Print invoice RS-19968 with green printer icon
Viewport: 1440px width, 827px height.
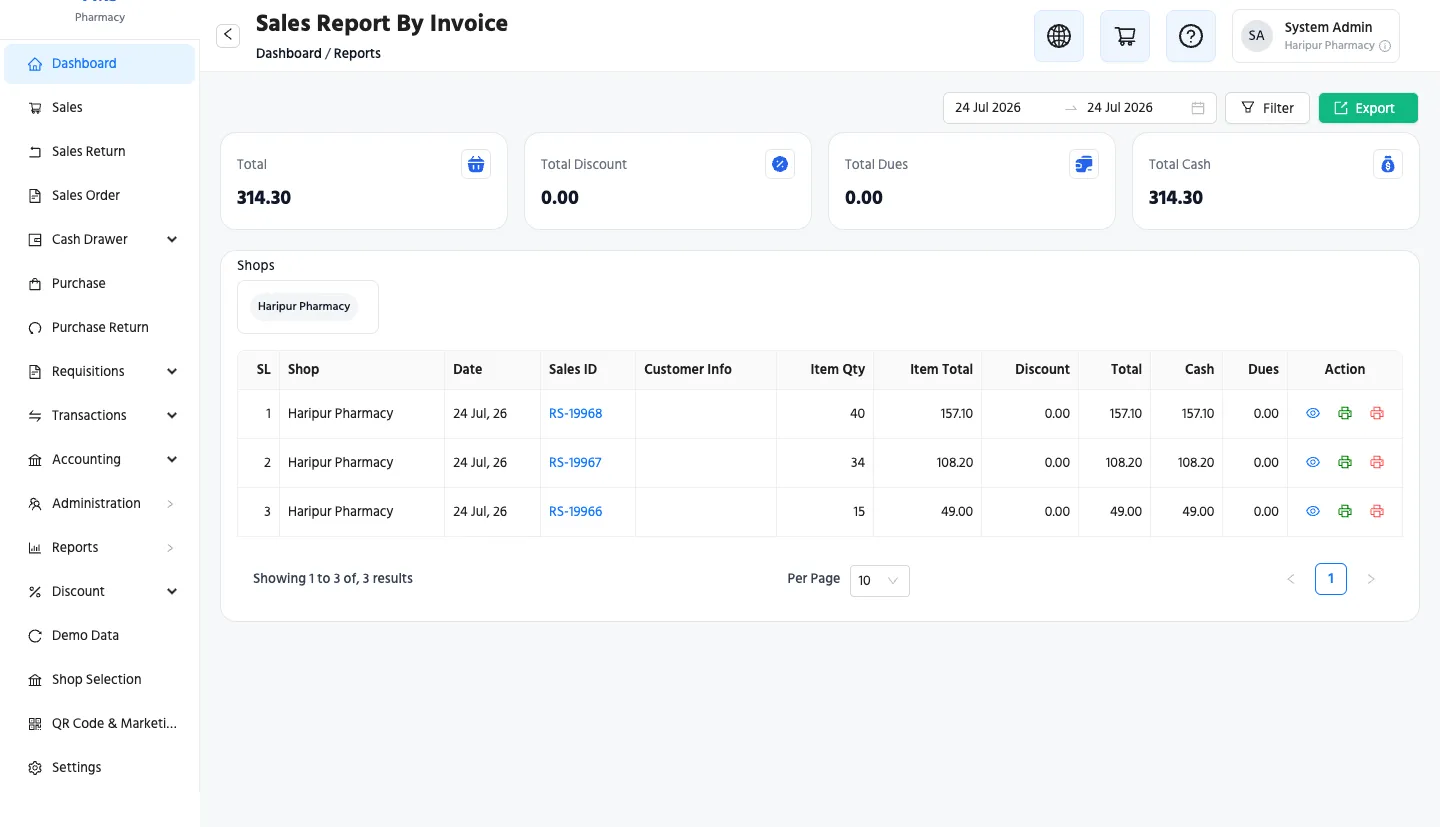1345,413
